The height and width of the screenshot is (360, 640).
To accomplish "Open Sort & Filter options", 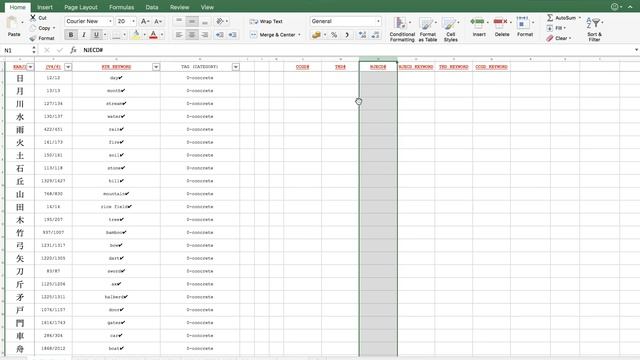I will pyautogui.click(x=594, y=29).
